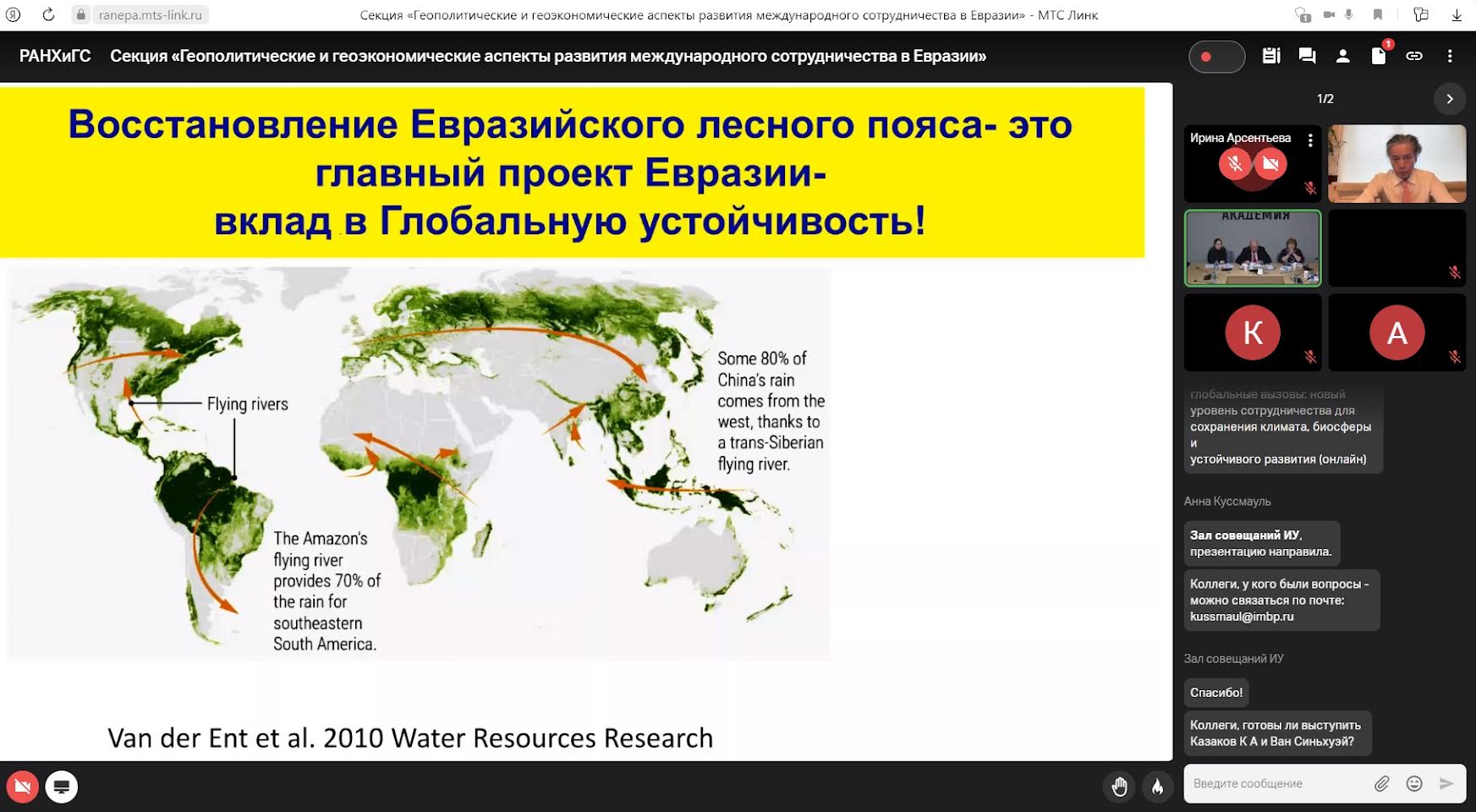
Task: Unmute Ирина Арсентьева's microphone
Action: click(1235, 163)
